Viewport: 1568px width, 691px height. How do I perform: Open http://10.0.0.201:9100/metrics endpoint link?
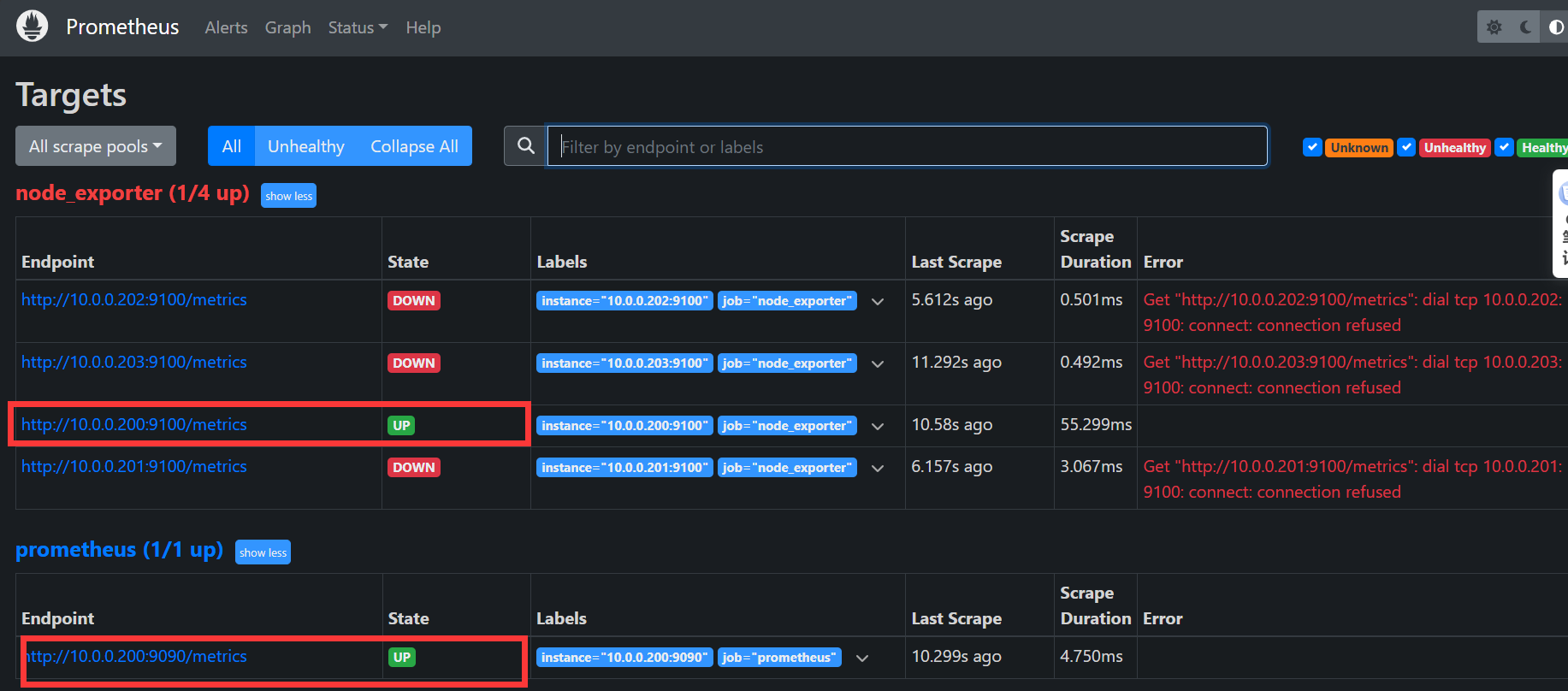click(x=134, y=466)
